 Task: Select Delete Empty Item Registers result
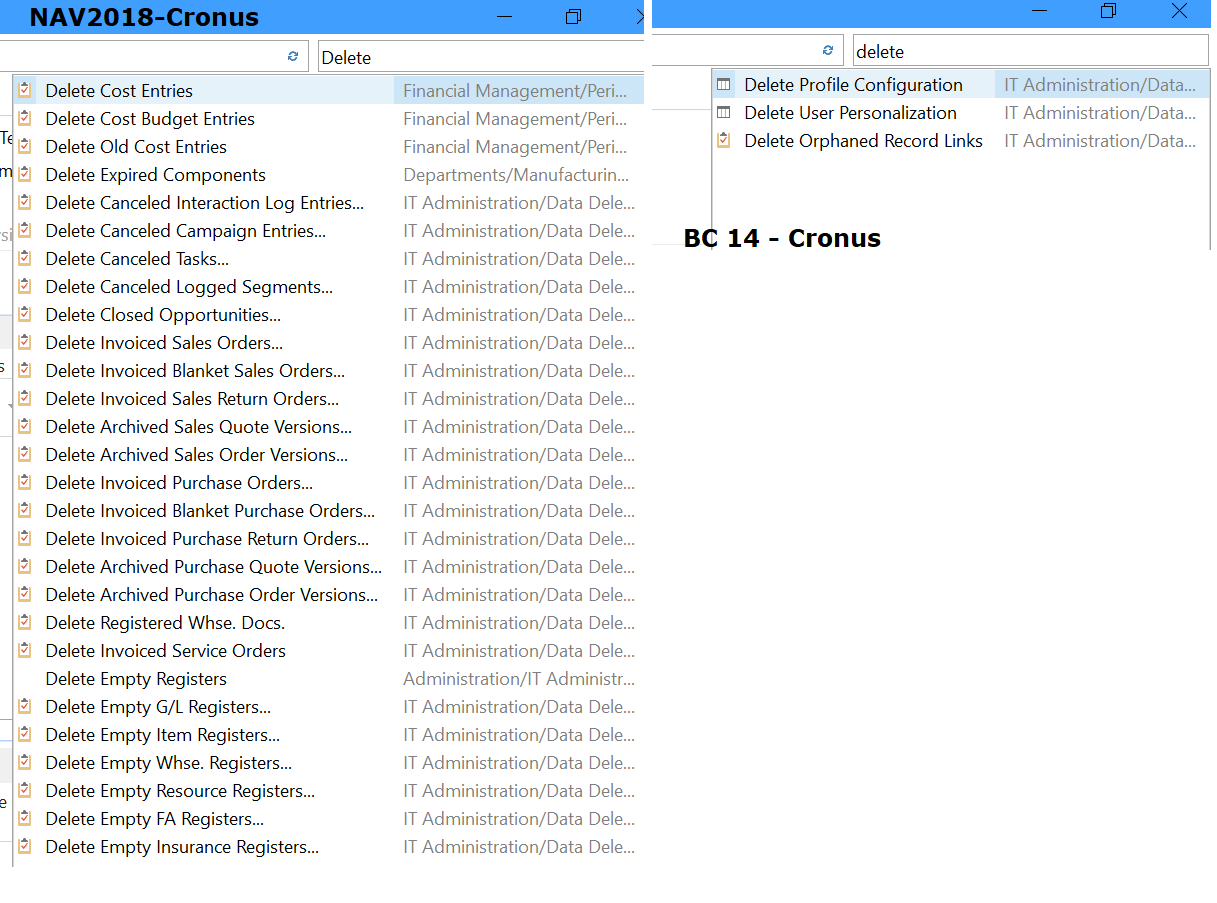[328, 734]
